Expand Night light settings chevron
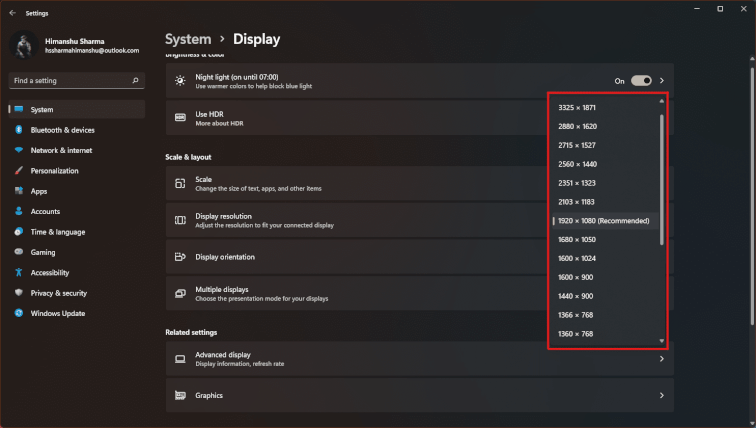Image resolution: width=756 pixels, height=428 pixels. click(x=662, y=80)
